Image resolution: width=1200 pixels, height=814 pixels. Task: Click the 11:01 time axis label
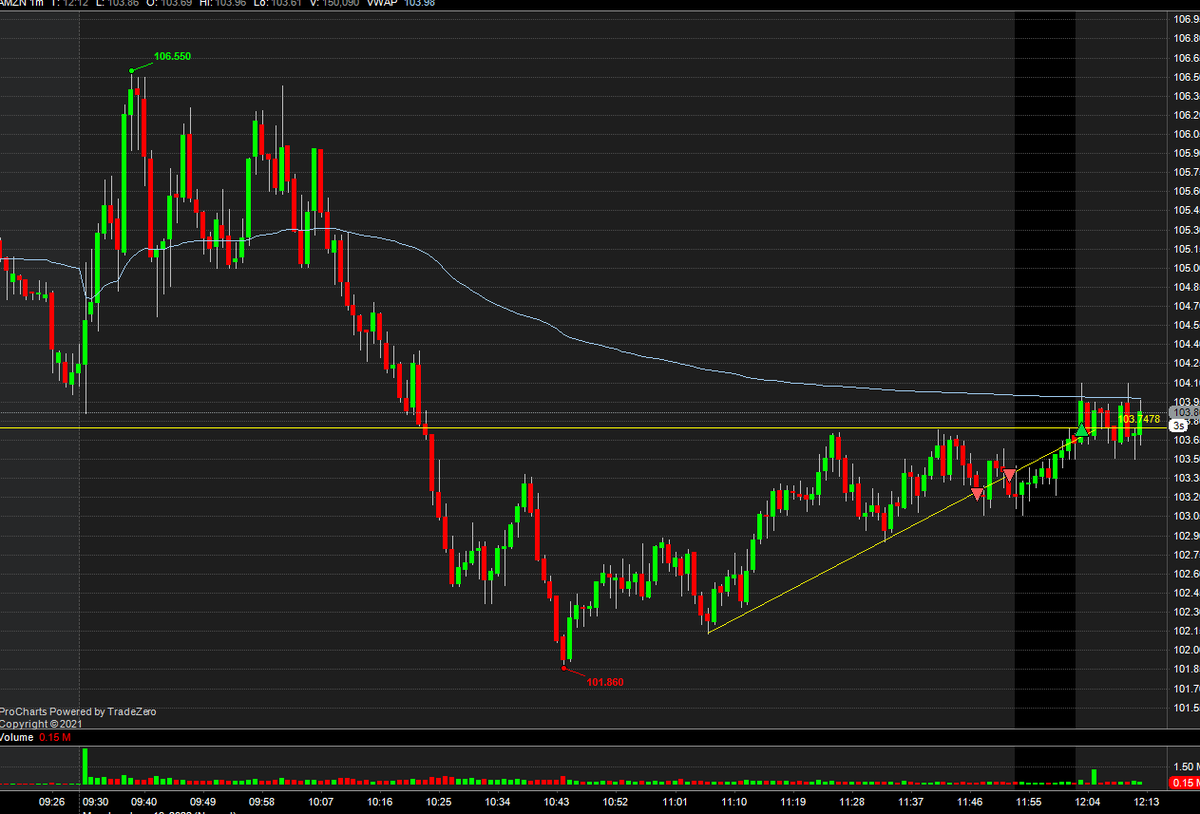(674, 802)
